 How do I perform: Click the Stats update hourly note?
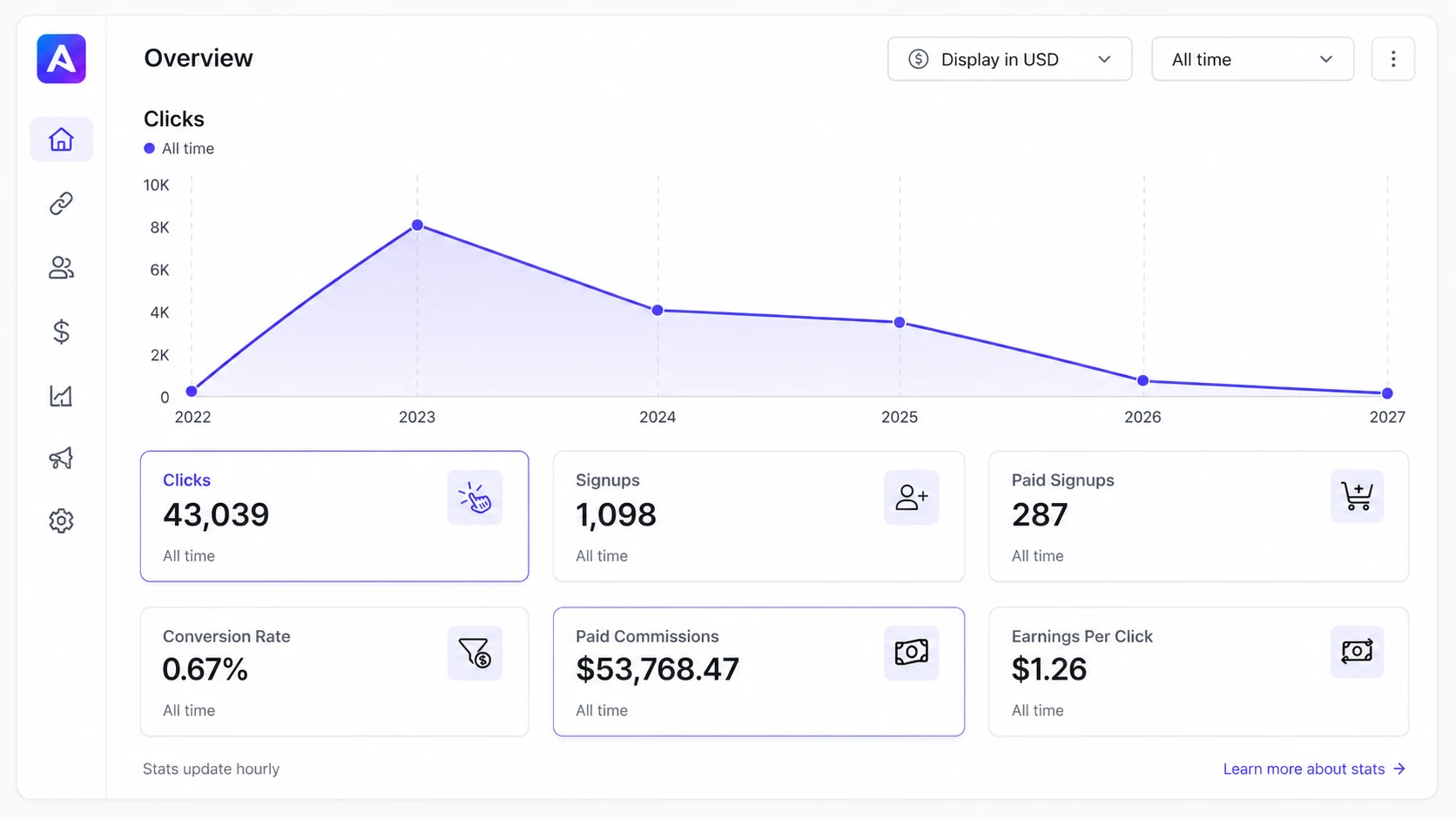point(211,769)
